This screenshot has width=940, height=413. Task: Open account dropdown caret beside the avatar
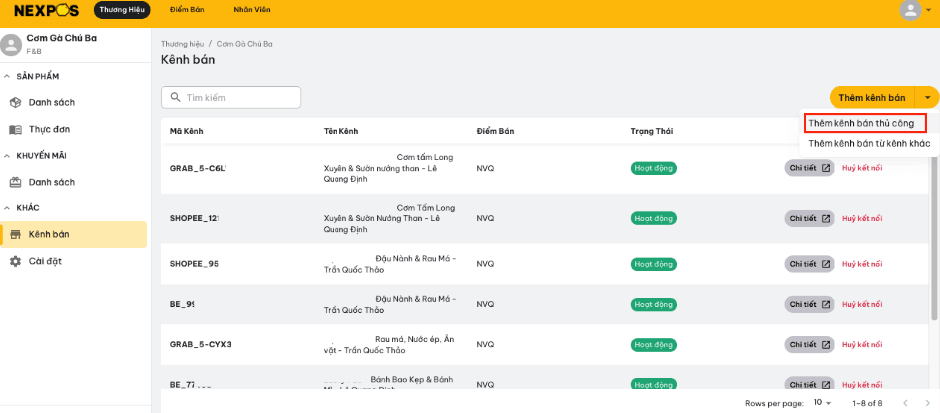(x=929, y=10)
